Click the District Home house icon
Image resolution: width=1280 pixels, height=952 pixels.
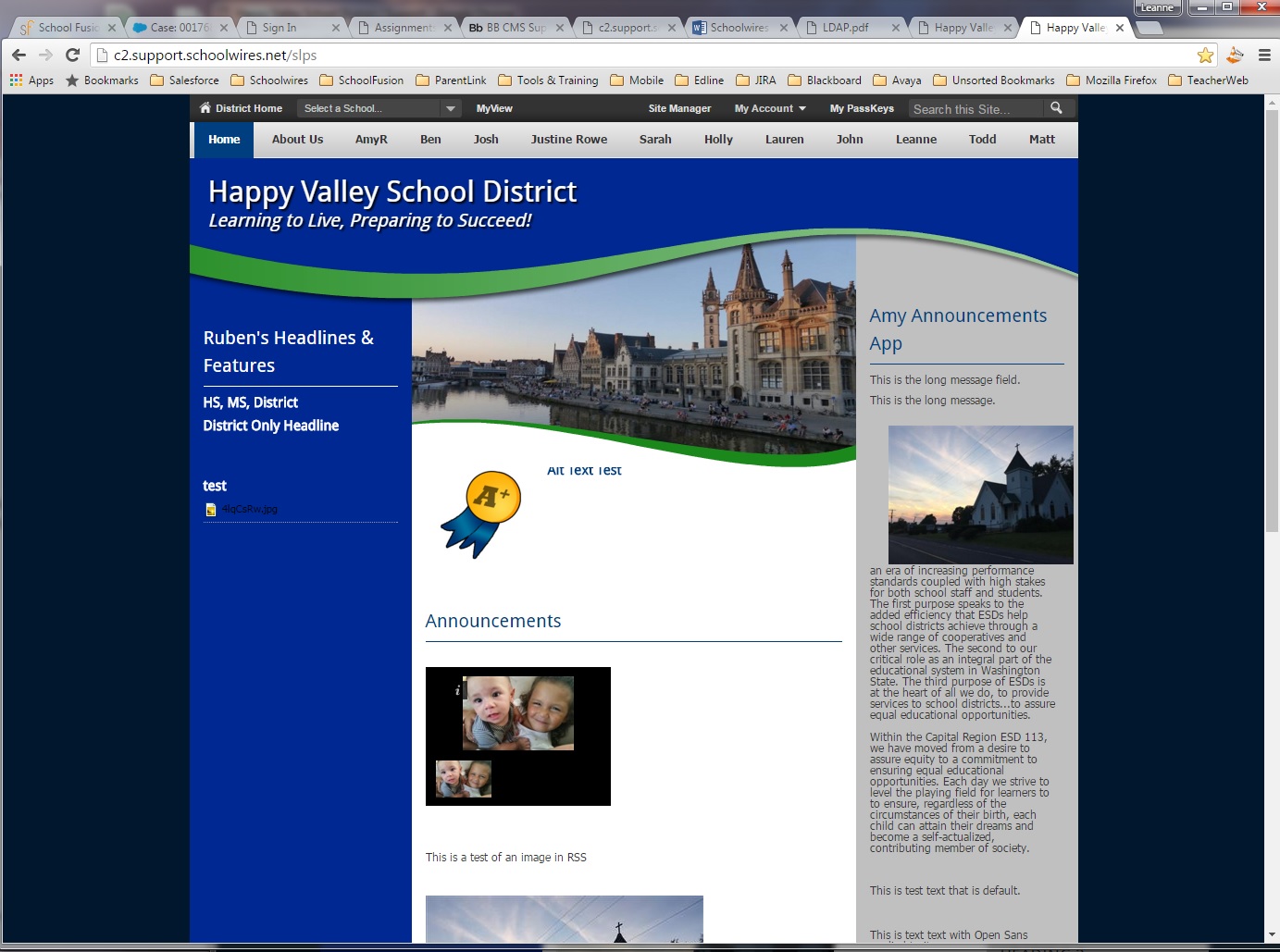205,108
